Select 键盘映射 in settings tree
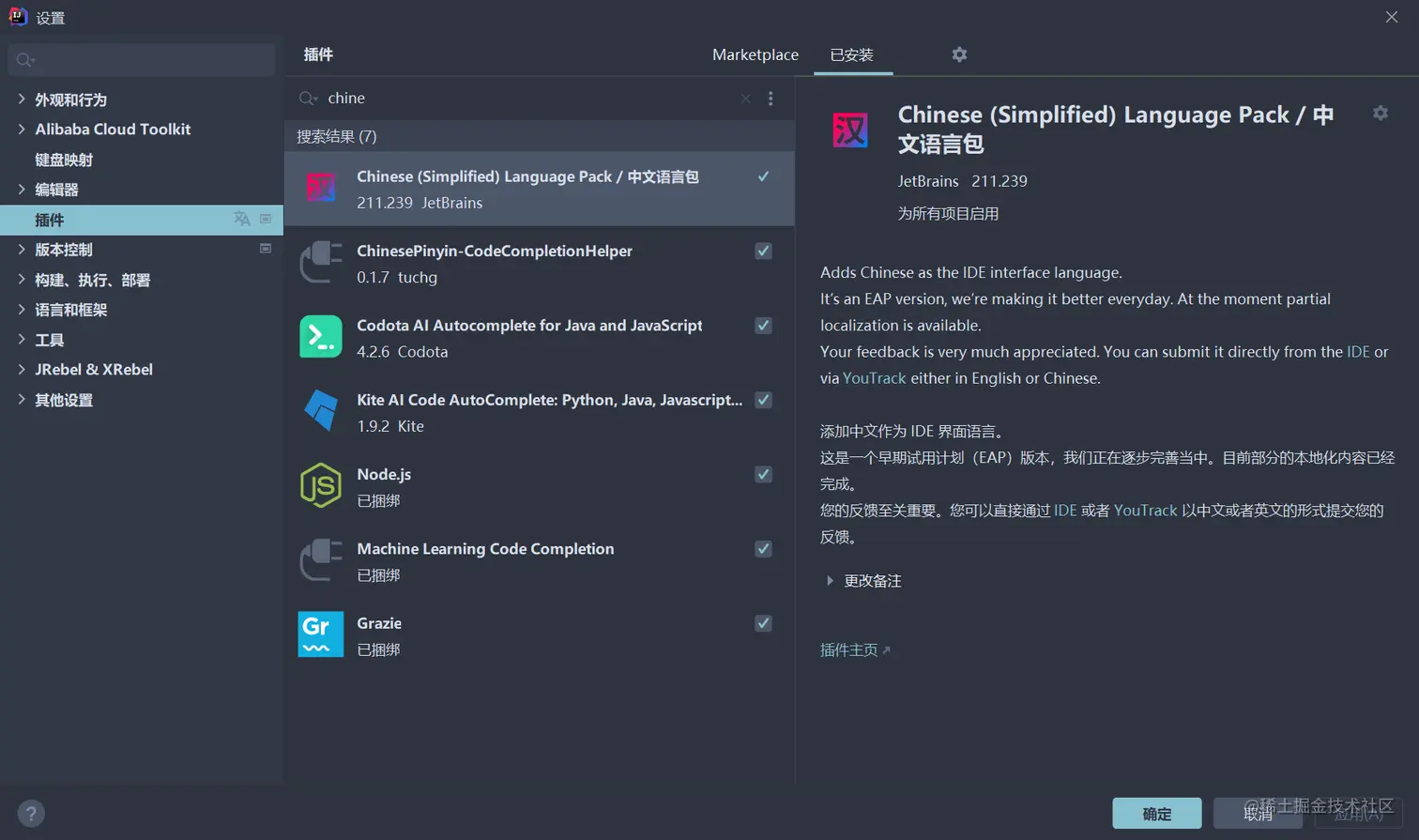 pyautogui.click(x=64, y=160)
